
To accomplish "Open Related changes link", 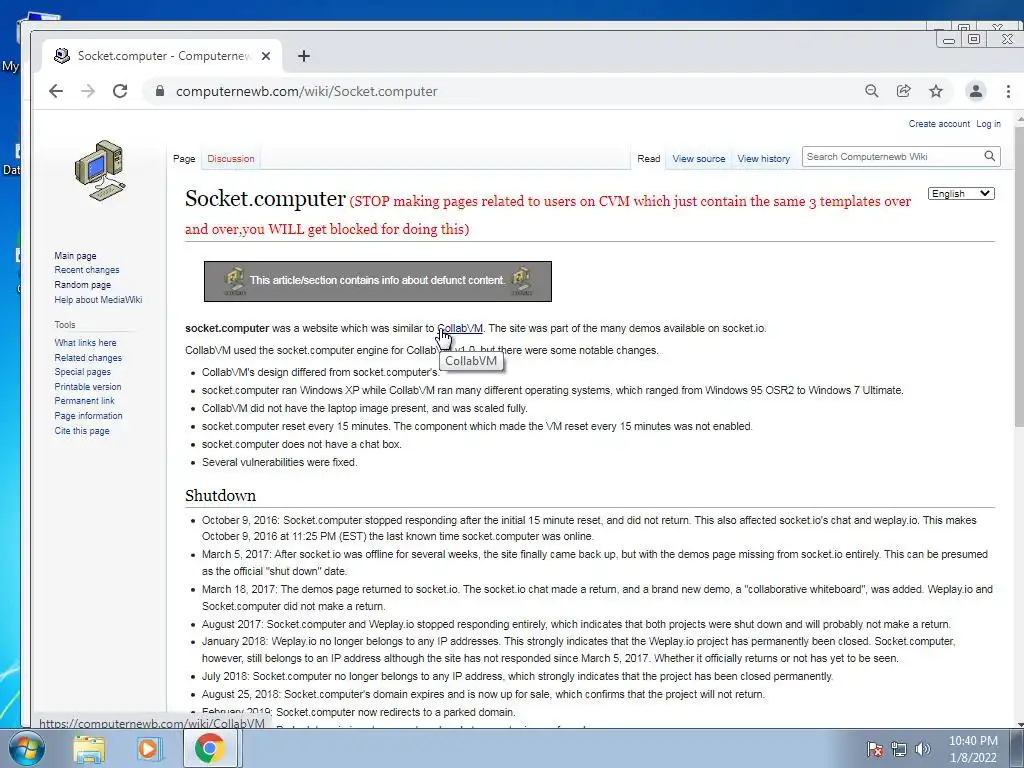I will [x=88, y=358].
